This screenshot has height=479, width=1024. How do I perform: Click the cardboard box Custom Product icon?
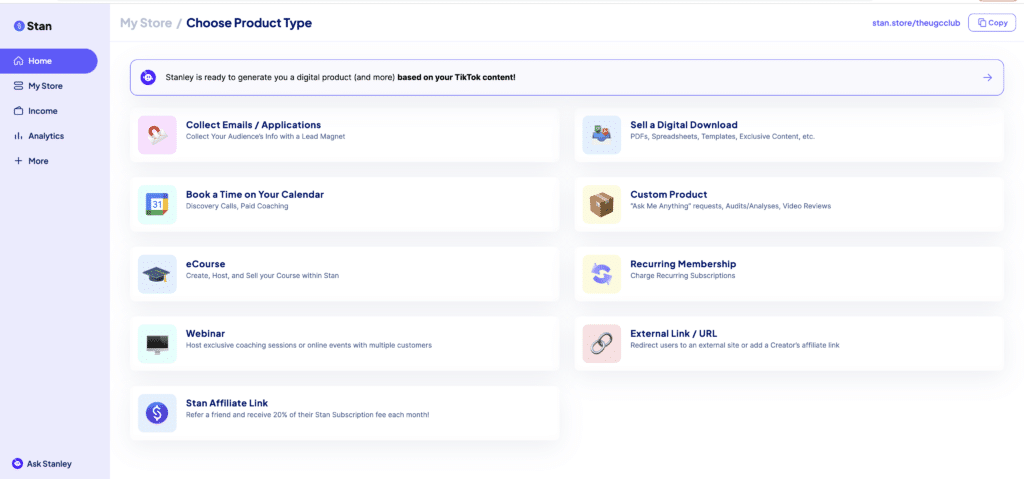pos(601,205)
